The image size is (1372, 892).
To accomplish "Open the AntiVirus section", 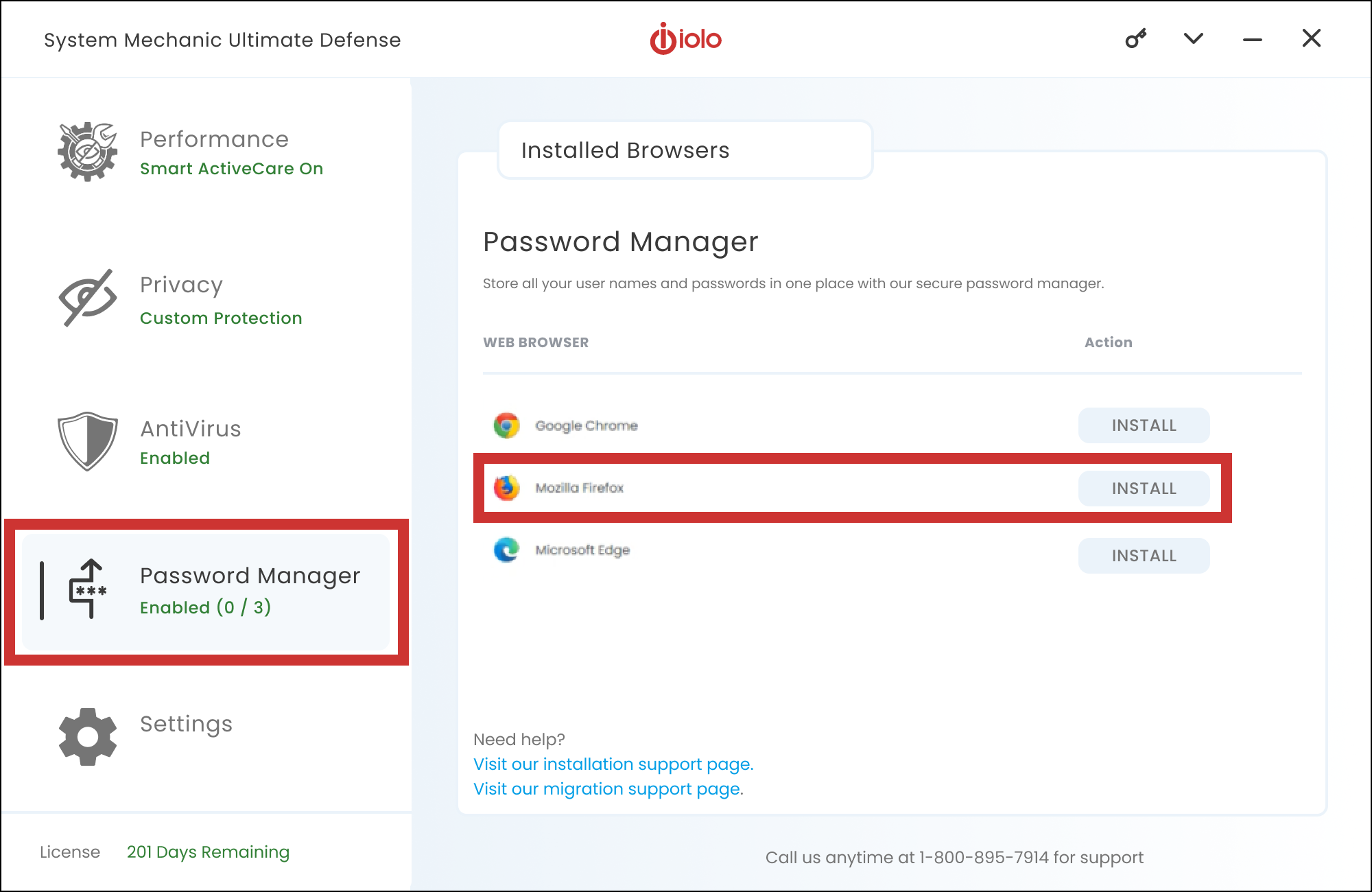I will pyautogui.click(x=191, y=429).
